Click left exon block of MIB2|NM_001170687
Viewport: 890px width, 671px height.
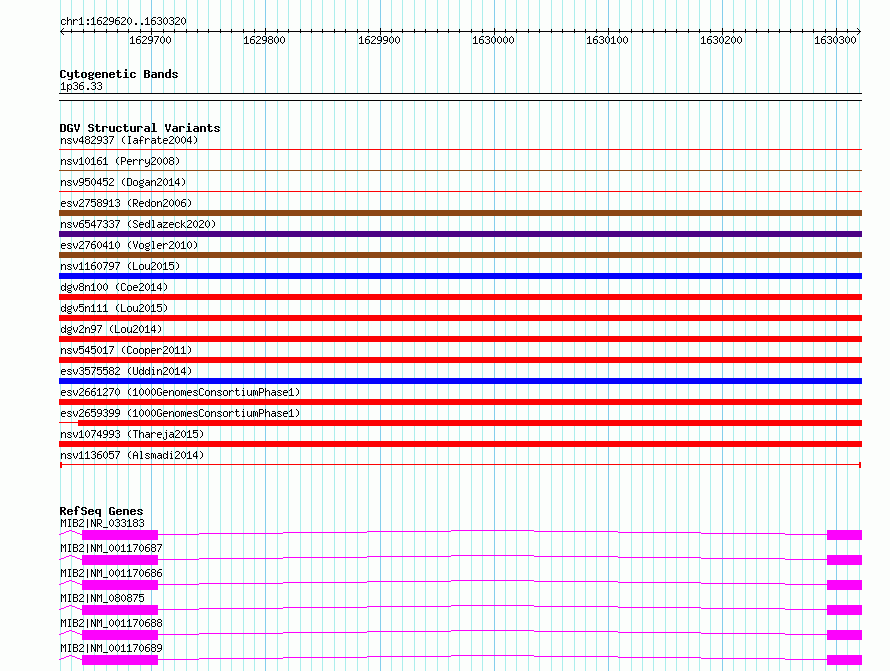coord(120,560)
